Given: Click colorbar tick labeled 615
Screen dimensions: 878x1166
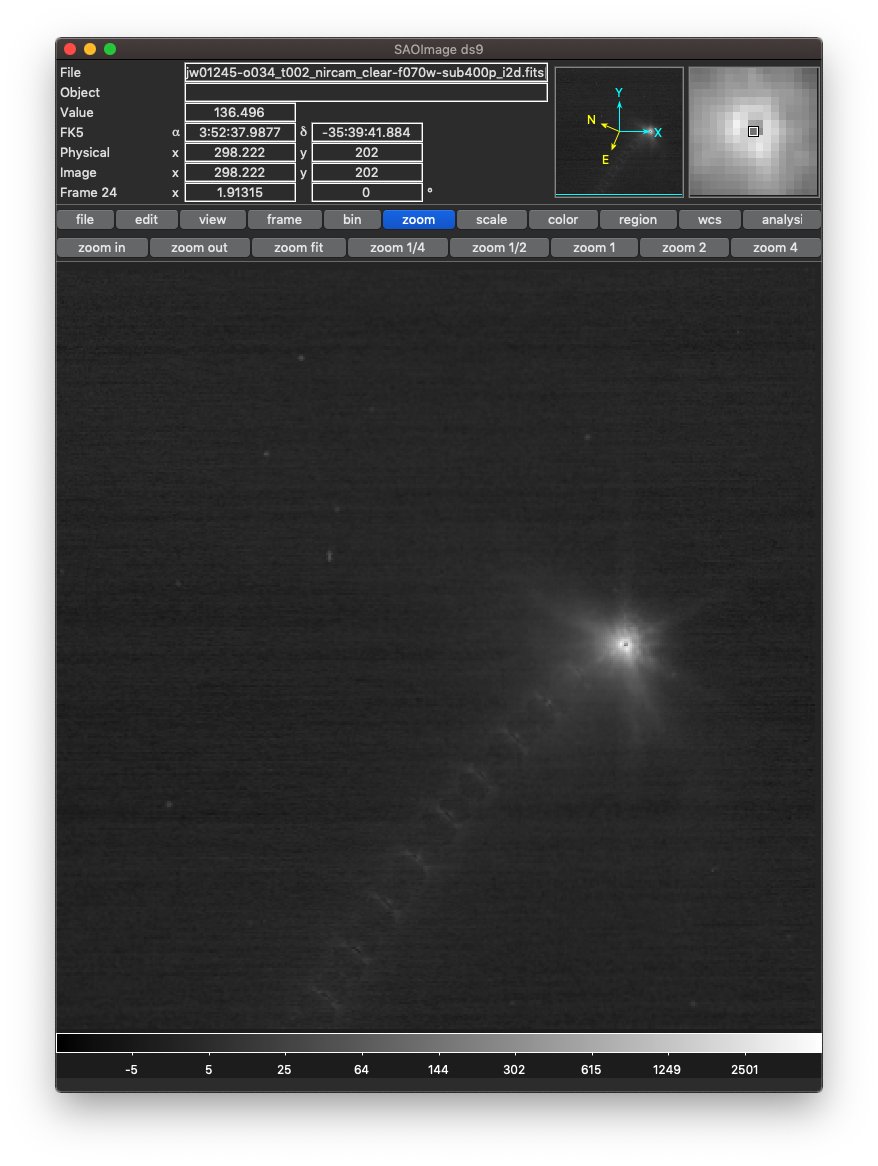Looking at the screenshot, I should (591, 1069).
